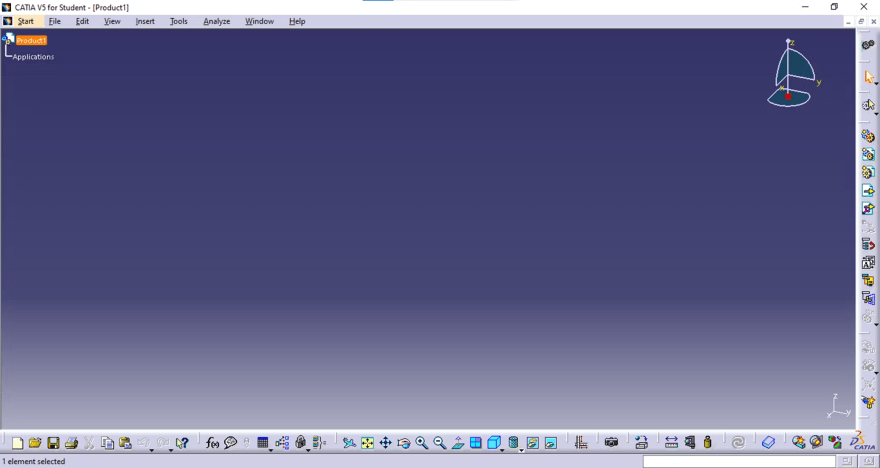This screenshot has width=880, height=468.
Task: Click the Knowledge Inspector tree icon
Action: pyautogui.click(x=282, y=443)
